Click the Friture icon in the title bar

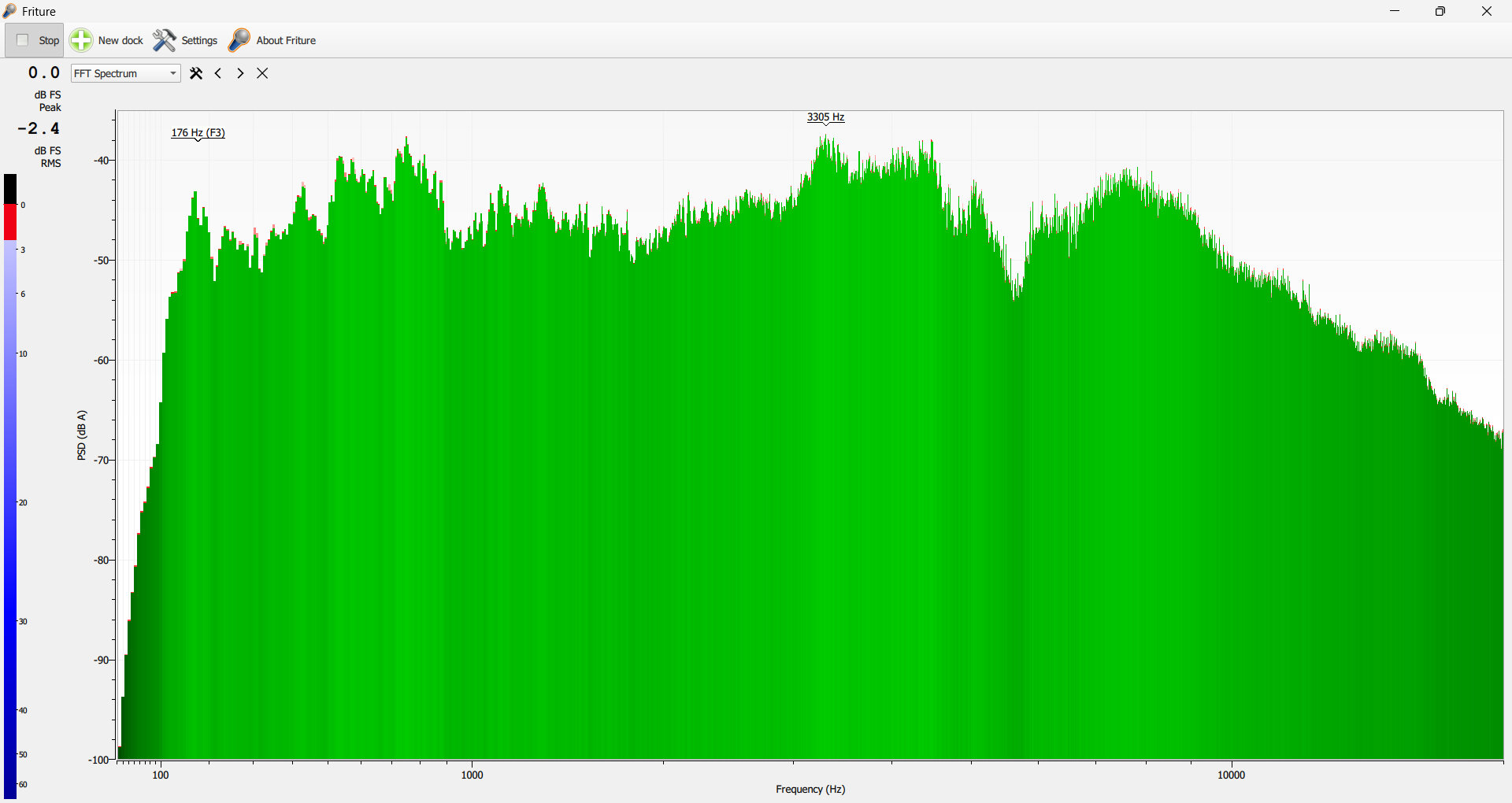pyautogui.click(x=9, y=11)
